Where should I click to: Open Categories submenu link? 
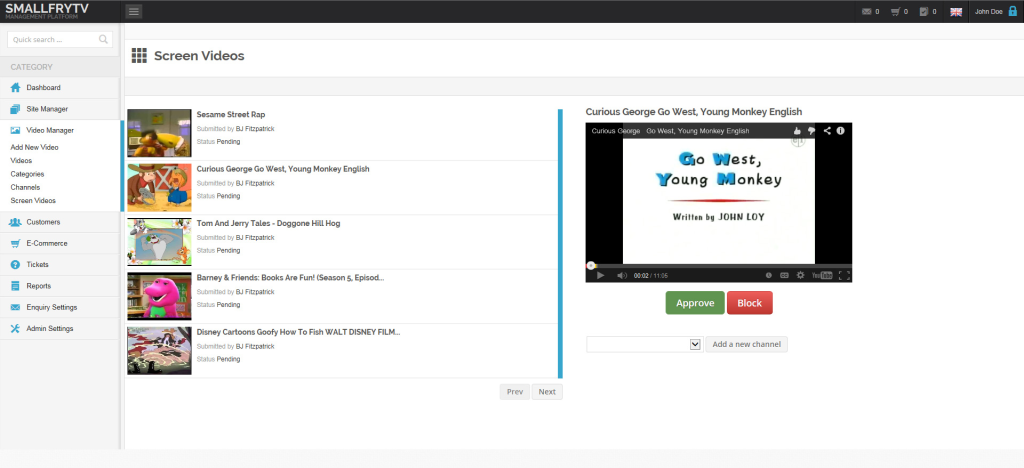[27, 174]
